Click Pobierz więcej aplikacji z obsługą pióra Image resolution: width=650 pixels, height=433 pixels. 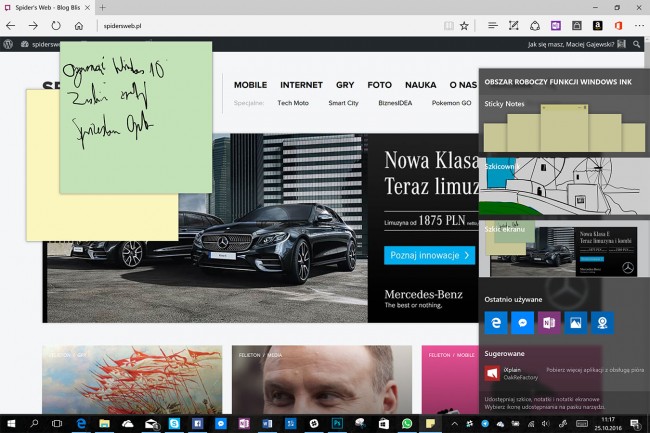(595, 370)
